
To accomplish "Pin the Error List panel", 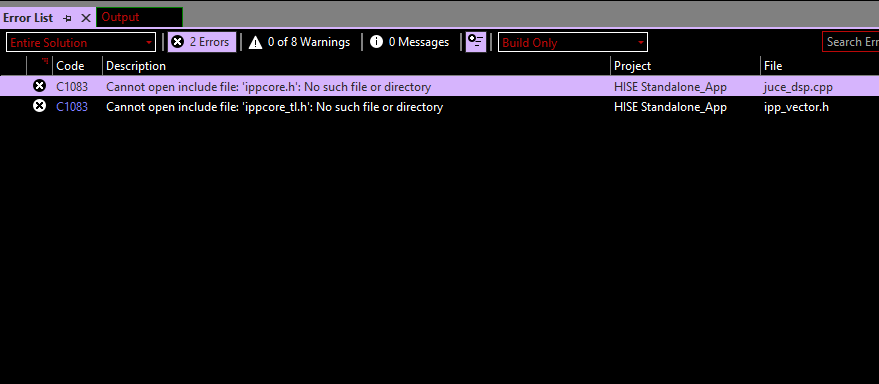I will (x=67, y=18).
